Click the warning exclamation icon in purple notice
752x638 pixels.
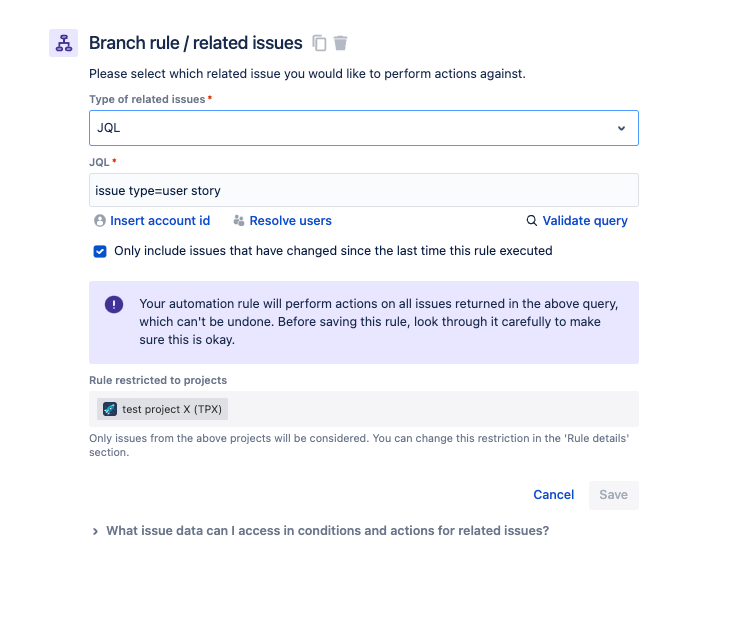click(114, 304)
